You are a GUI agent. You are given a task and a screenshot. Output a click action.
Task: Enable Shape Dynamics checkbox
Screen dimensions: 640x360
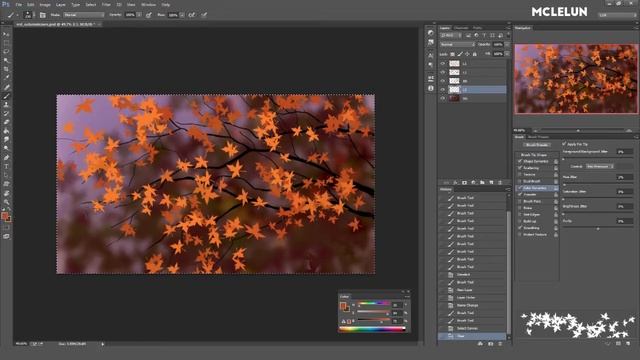[x=520, y=161]
